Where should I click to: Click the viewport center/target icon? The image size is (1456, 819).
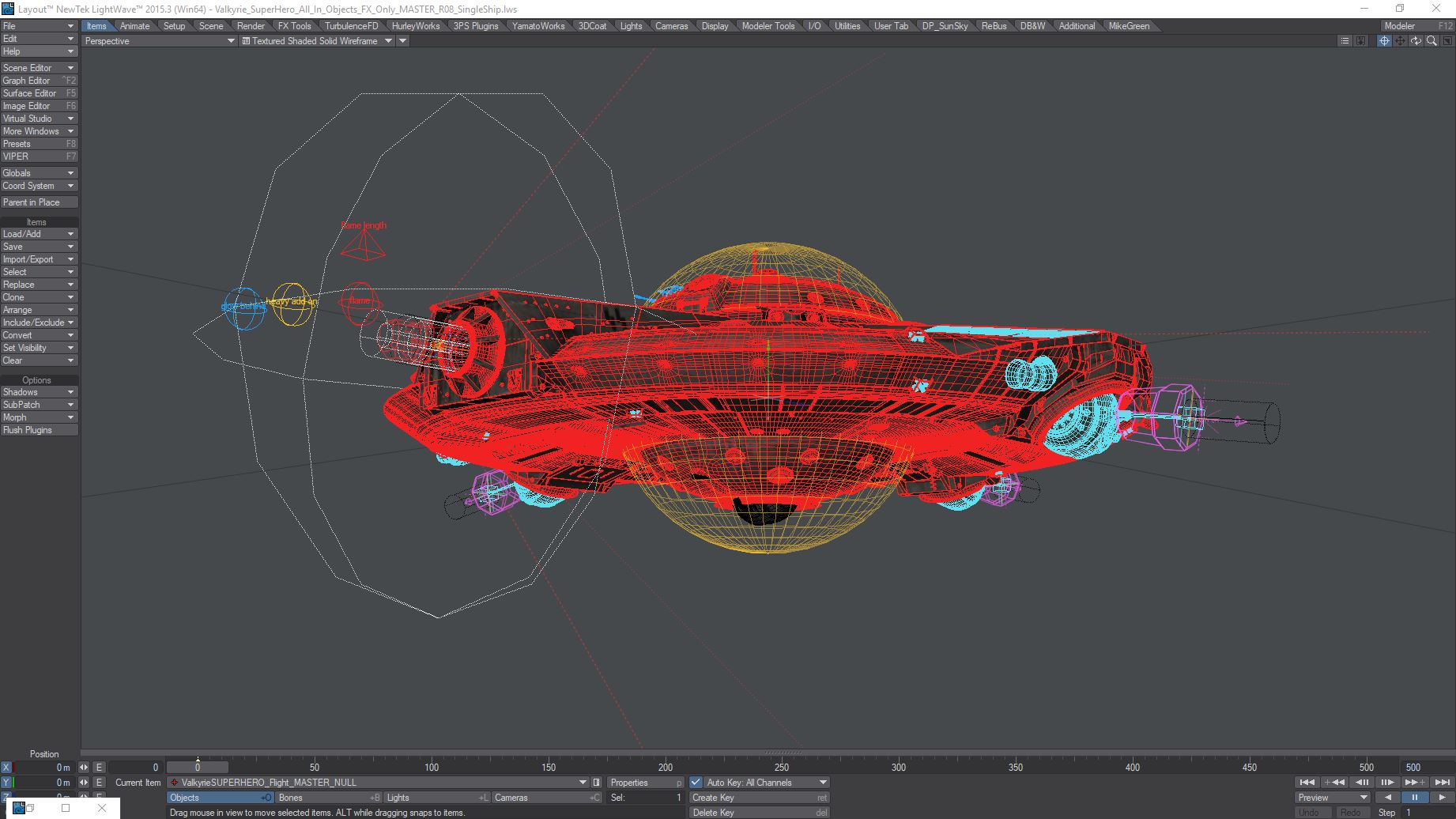[1384, 41]
